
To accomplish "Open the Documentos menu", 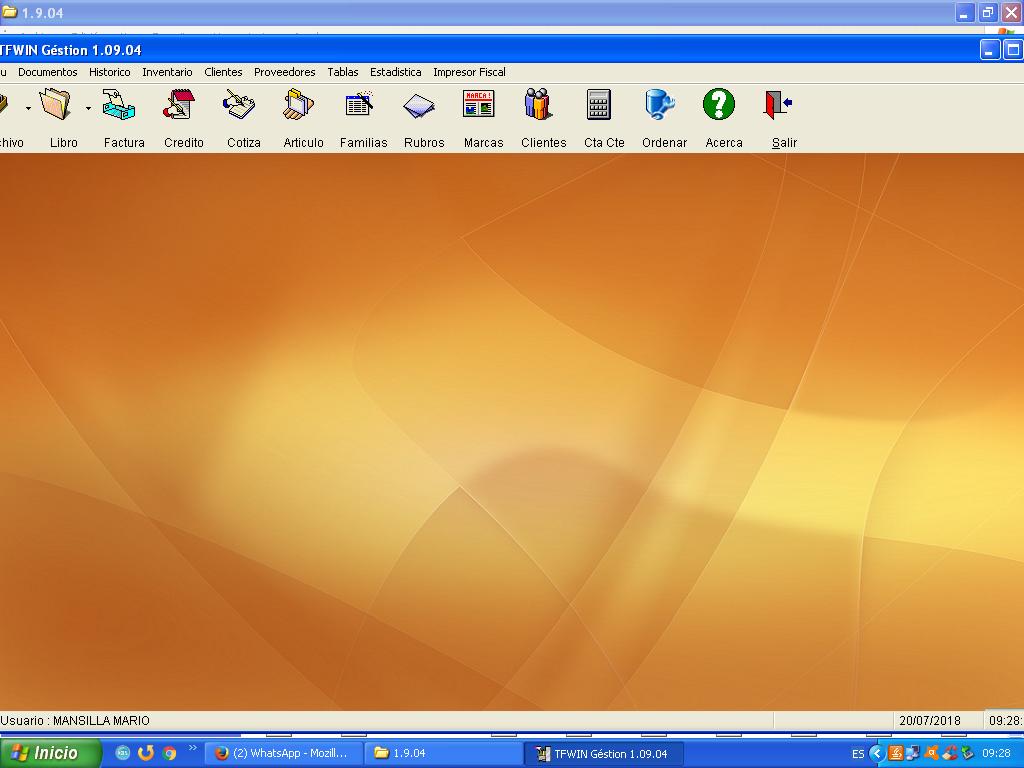I will tap(47, 72).
